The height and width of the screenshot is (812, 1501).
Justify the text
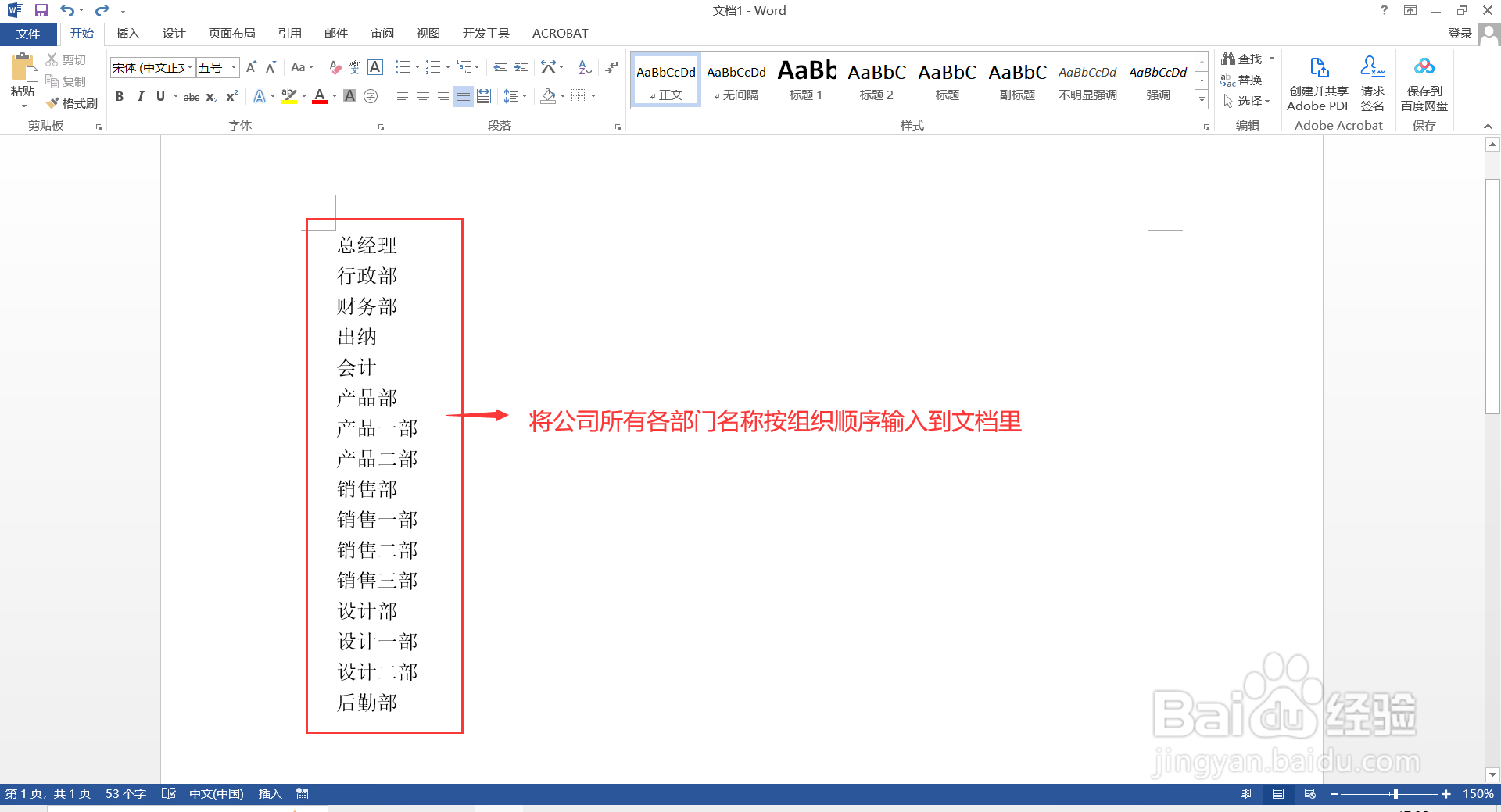tap(464, 96)
